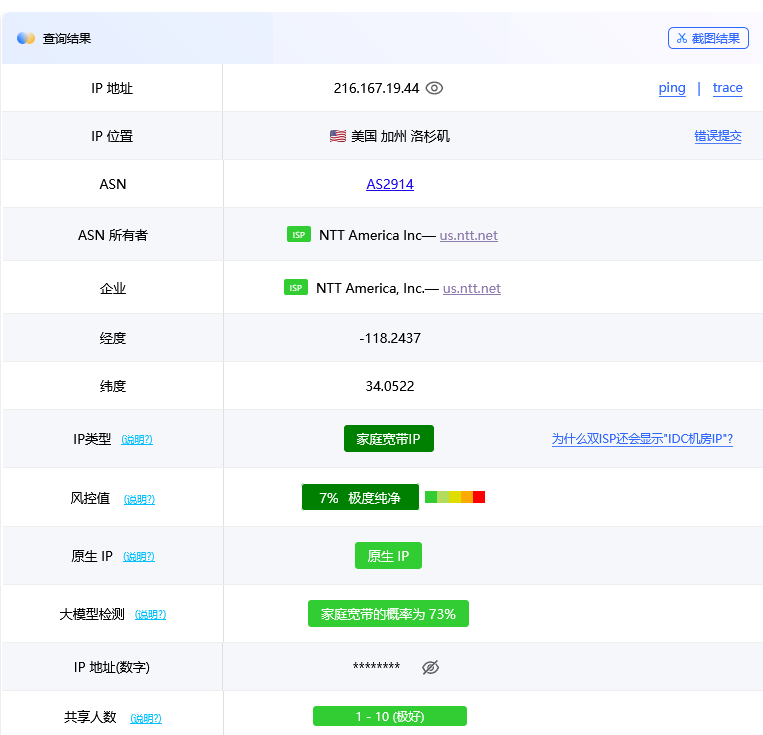Viewport: 763px width, 735px height.
Task: Click the masked ******** value
Action: pyautogui.click(x=376, y=666)
